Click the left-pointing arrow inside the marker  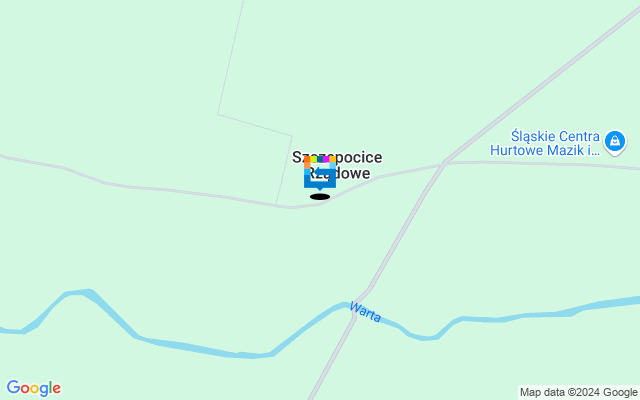pyautogui.click(x=323, y=172)
